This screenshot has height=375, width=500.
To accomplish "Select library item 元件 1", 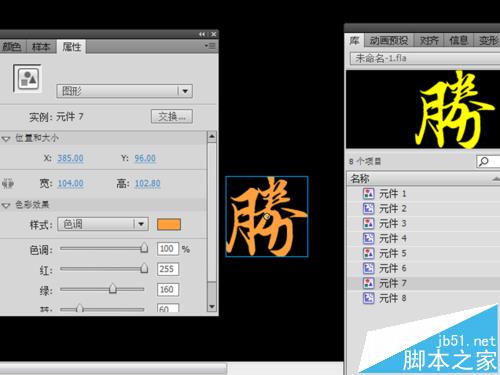I will tap(423, 194).
